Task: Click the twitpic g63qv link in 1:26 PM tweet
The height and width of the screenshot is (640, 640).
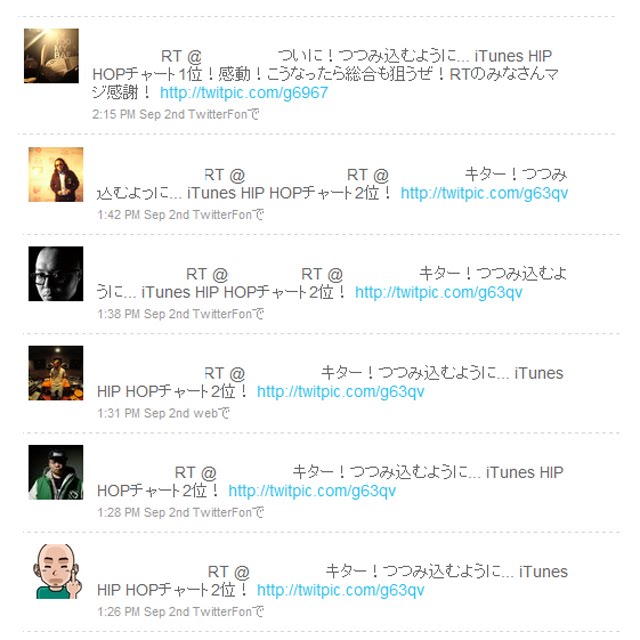Action: (x=340, y=590)
